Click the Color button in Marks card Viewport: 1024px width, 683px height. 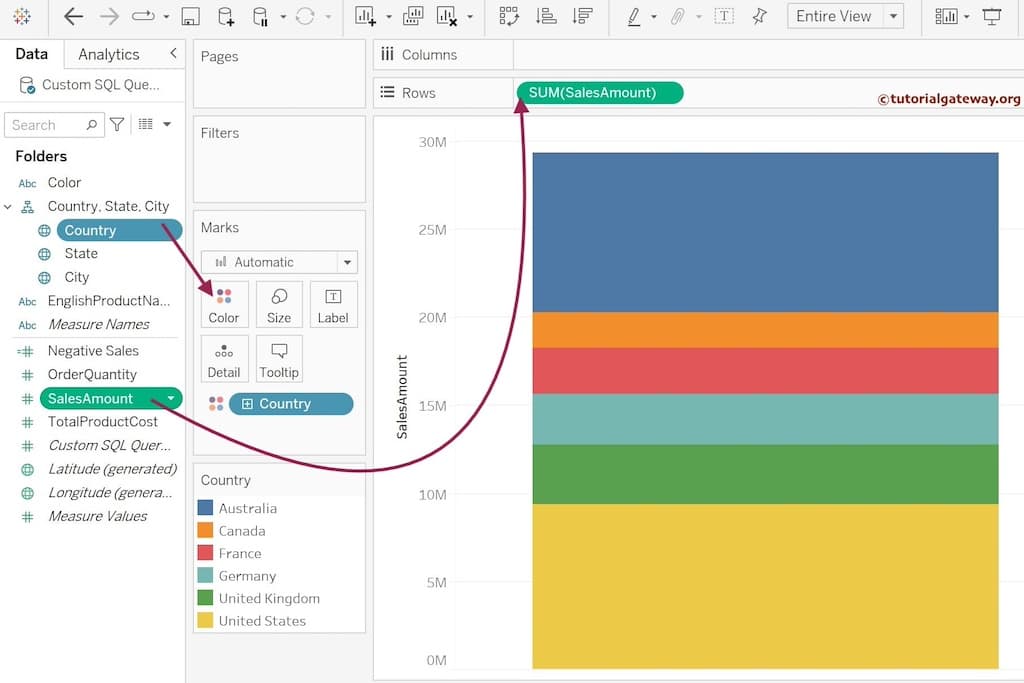(224, 305)
